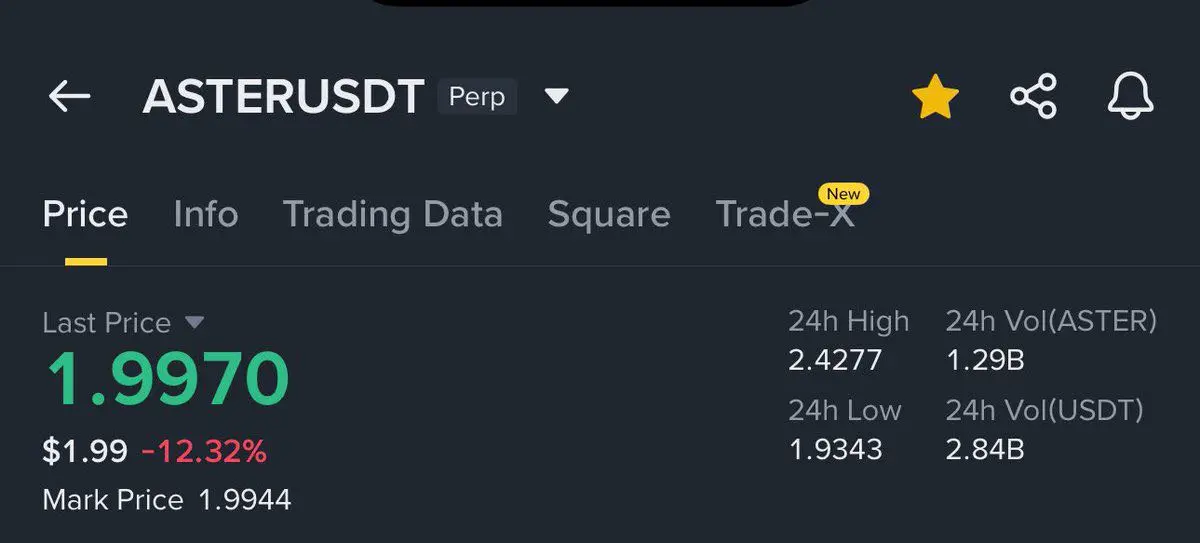The image size is (1200, 543).
Task: Tap the 1.9970 last price value
Action: point(166,379)
